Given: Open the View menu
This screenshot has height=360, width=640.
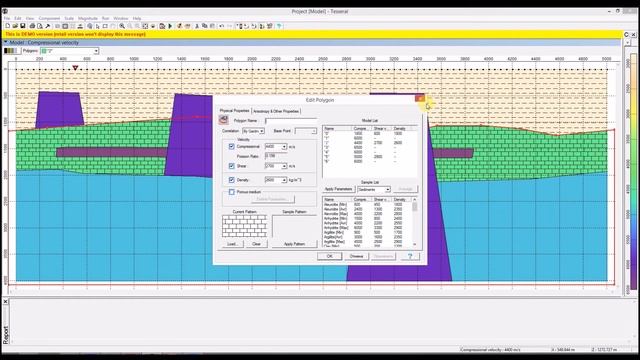Looking at the screenshot, I should (30, 18).
